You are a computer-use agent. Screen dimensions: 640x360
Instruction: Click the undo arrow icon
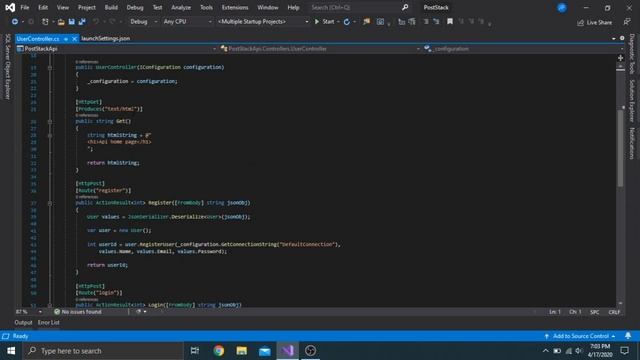coord(96,22)
